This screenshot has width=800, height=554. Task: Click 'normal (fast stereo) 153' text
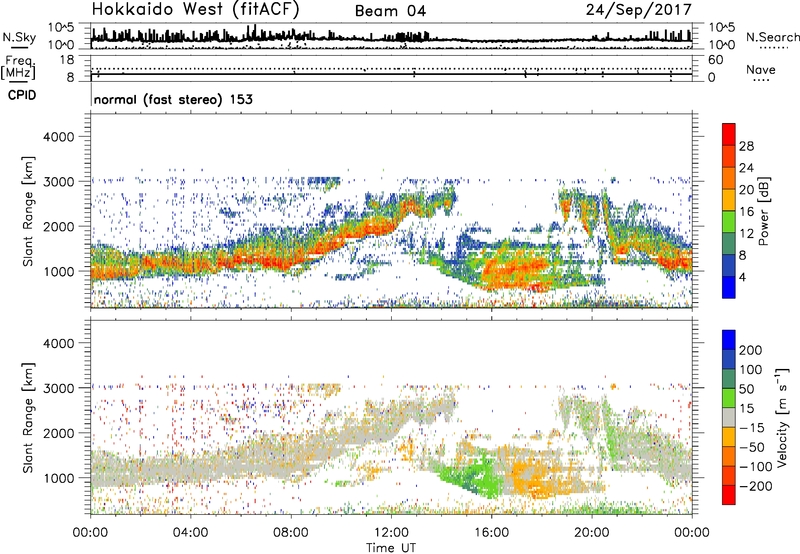173,99
